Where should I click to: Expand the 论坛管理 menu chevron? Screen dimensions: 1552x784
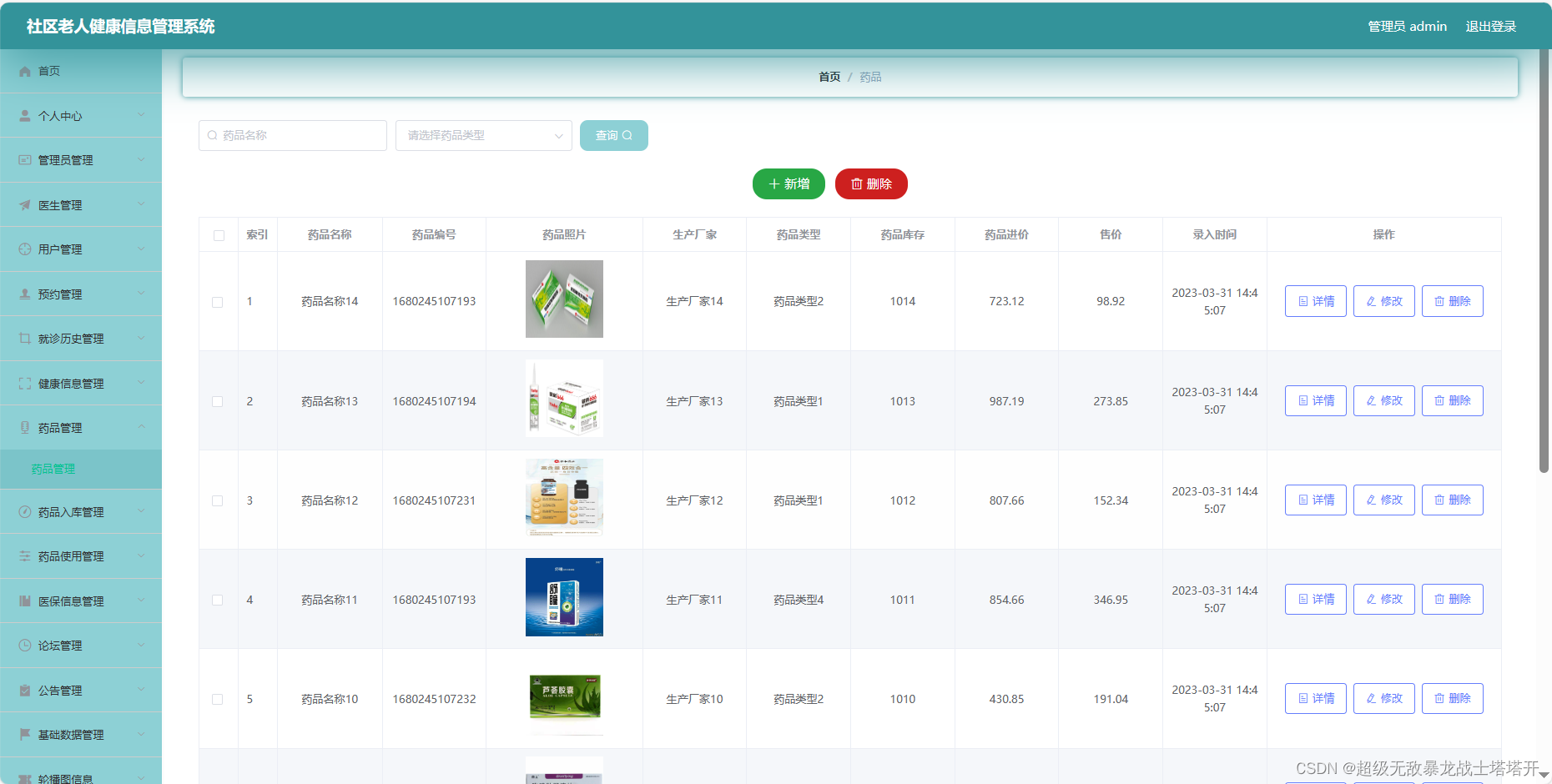(141, 645)
